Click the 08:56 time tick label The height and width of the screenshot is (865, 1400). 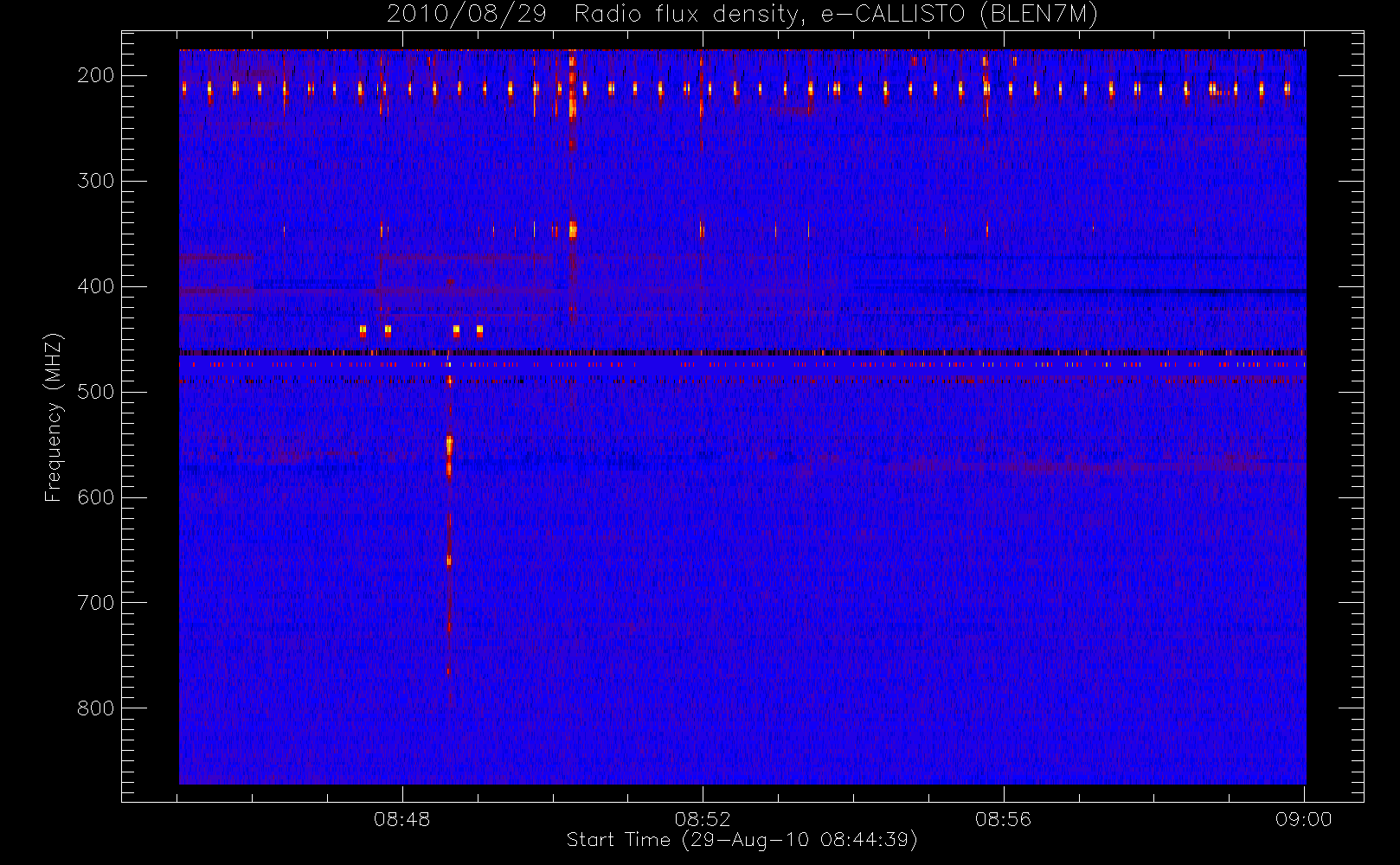pyautogui.click(x=1004, y=819)
